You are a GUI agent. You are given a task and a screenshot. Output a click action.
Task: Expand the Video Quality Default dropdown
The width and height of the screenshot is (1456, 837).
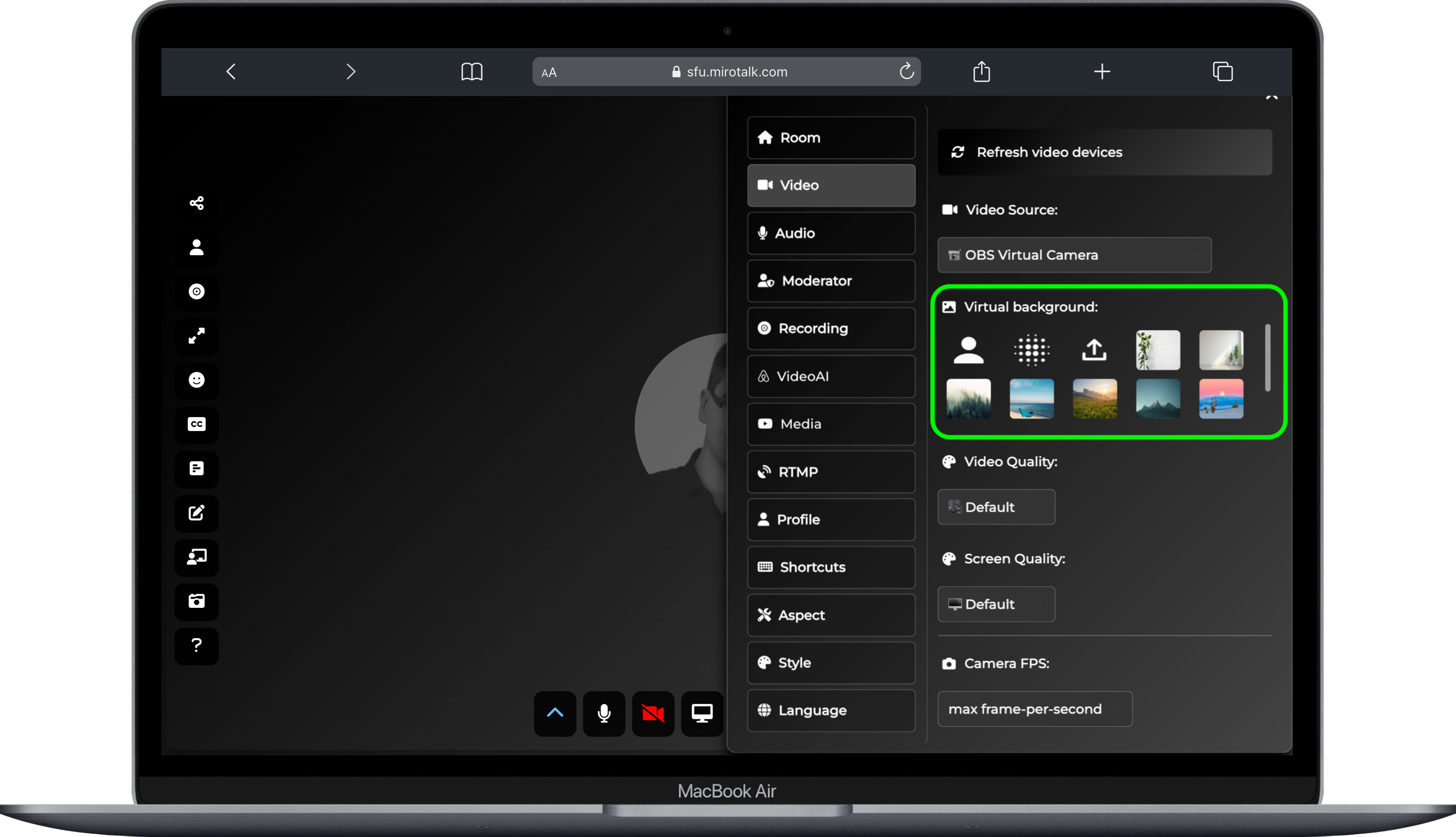(x=996, y=507)
